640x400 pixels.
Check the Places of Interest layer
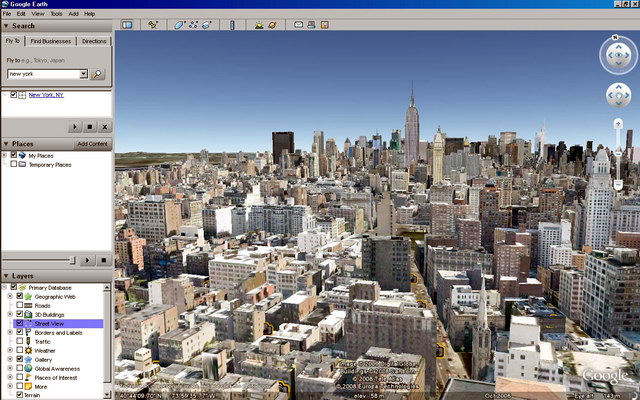coord(19,377)
